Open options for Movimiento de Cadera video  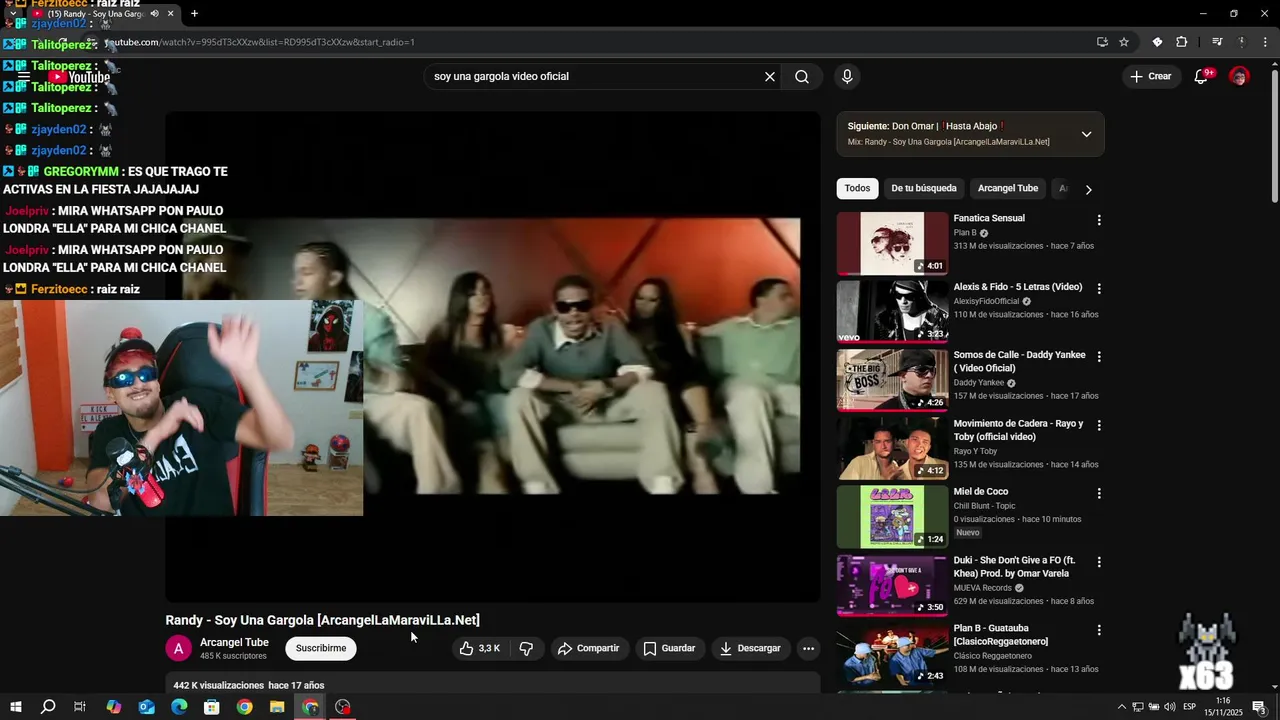[1099, 425]
